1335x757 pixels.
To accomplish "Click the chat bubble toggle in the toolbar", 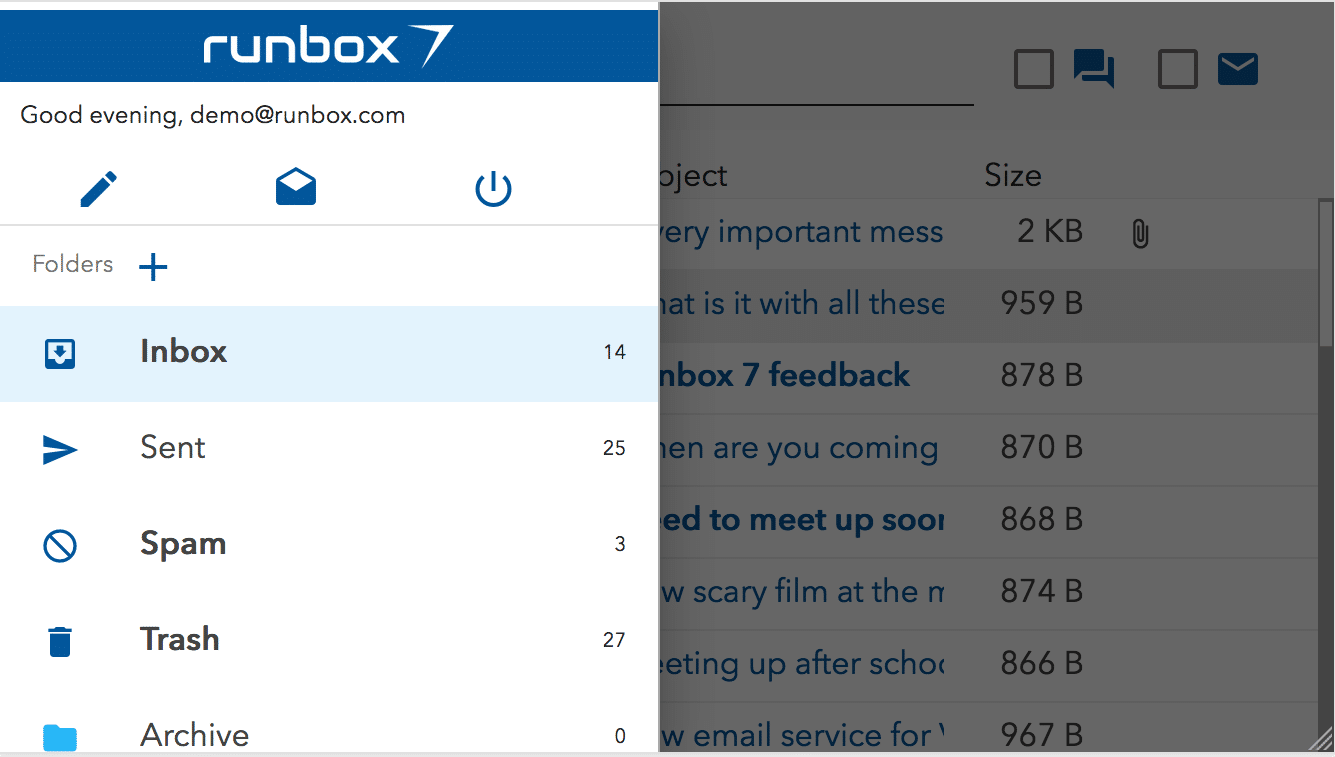I will point(1093,69).
